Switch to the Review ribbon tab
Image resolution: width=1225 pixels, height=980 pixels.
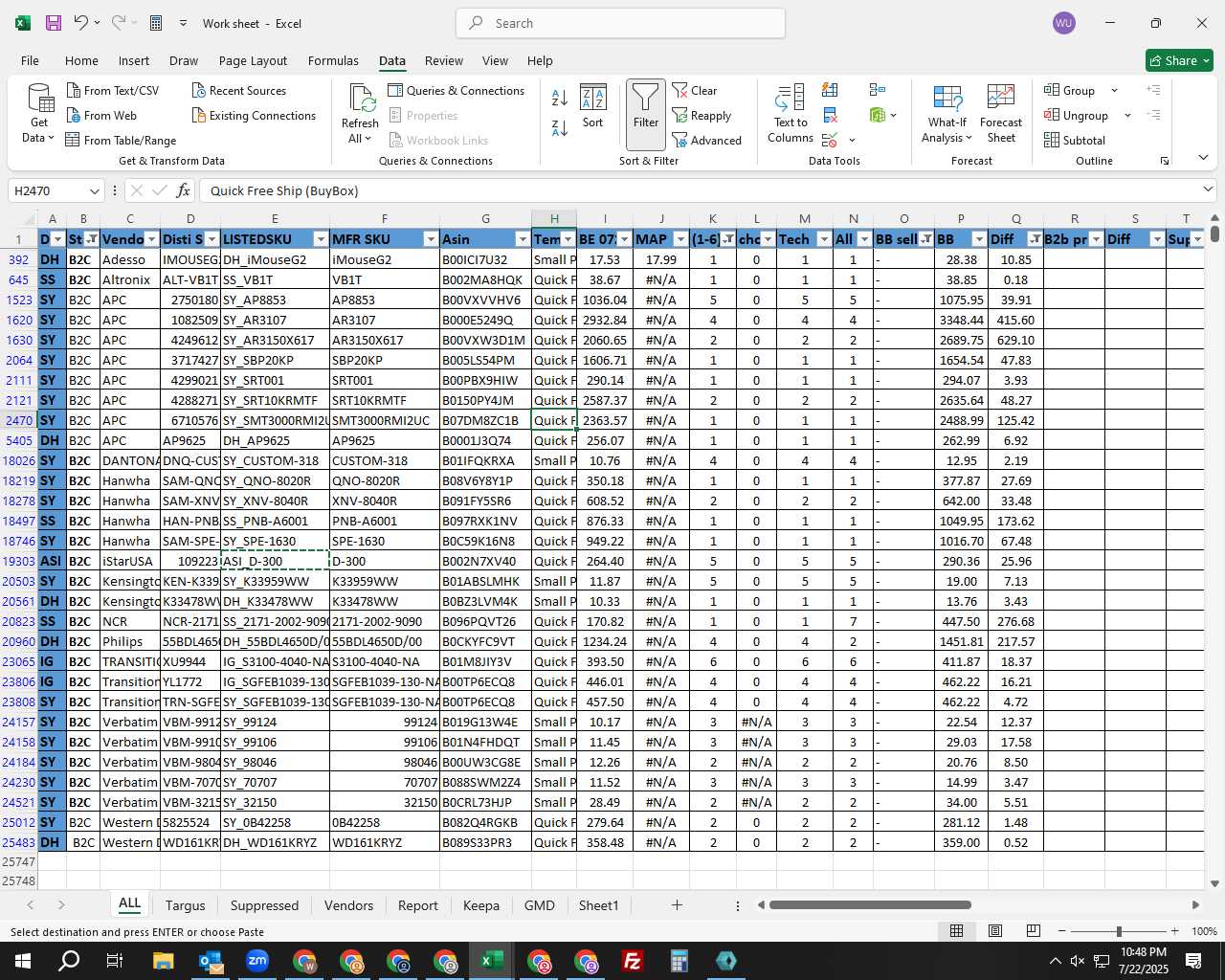[x=444, y=60]
